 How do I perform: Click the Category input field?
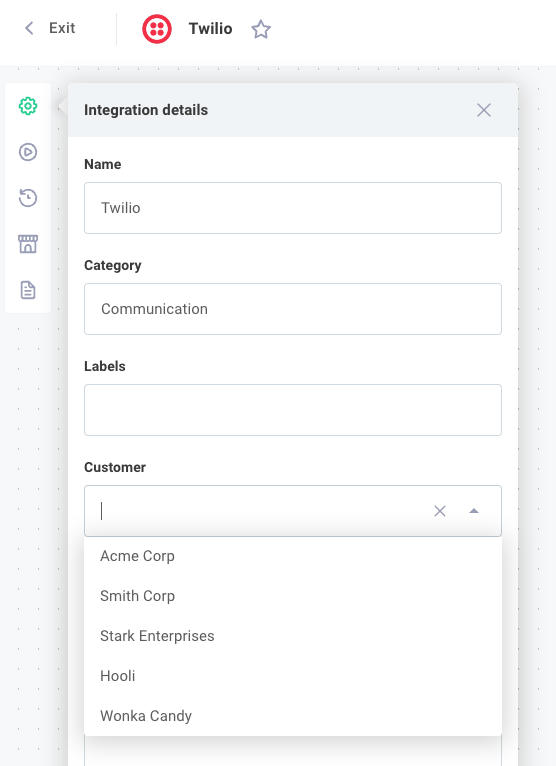click(293, 309)
